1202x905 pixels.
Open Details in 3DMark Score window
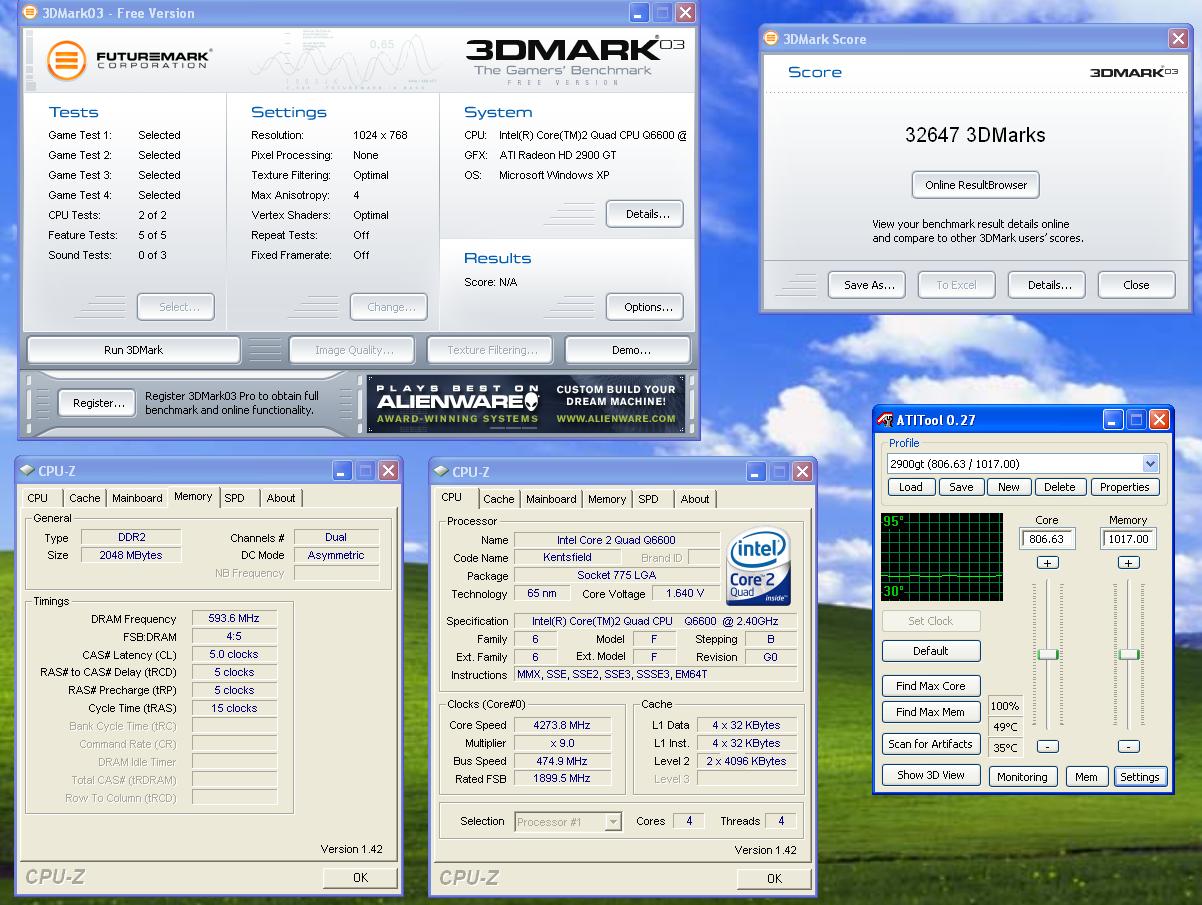pos(1047,285)
